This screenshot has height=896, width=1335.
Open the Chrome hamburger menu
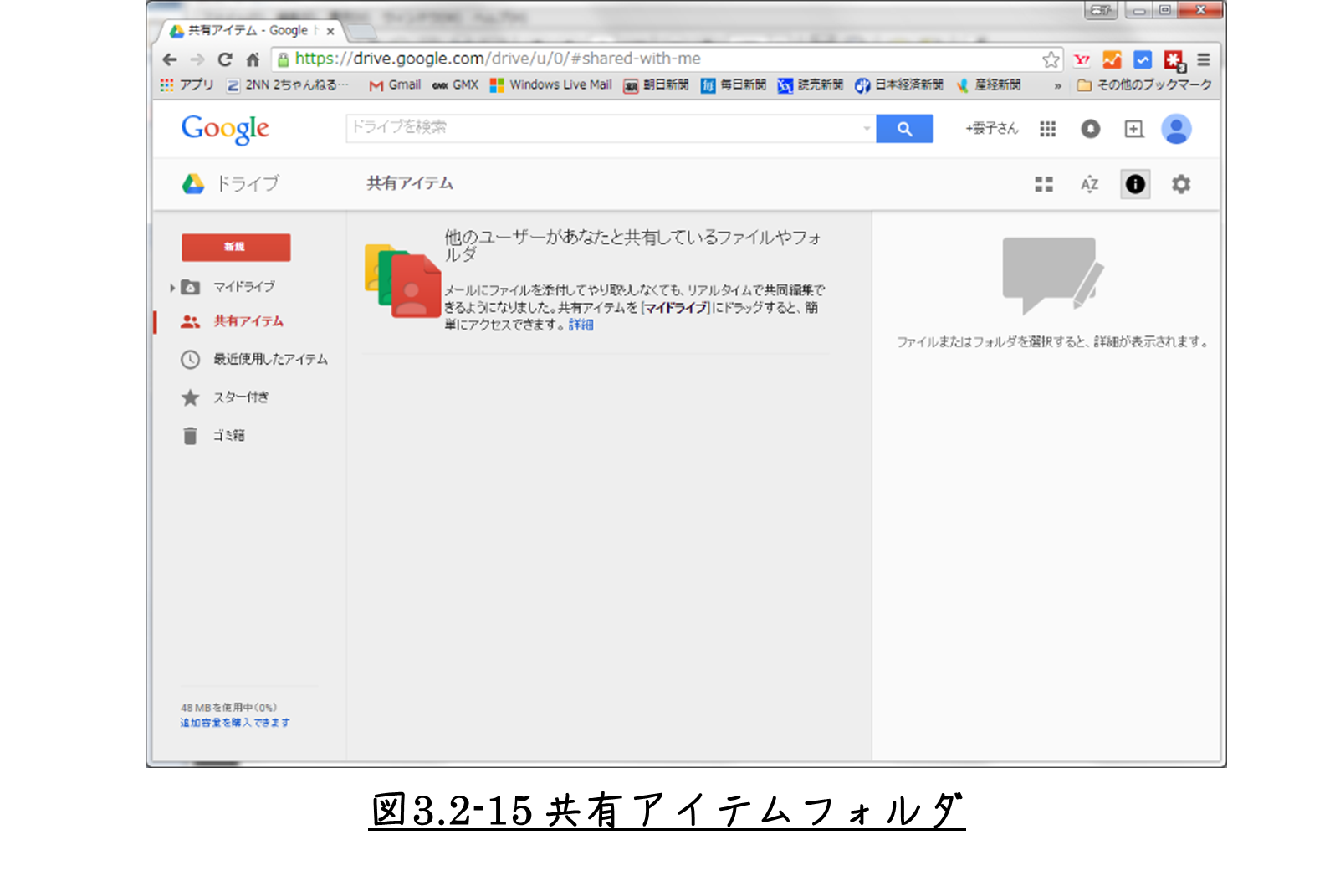point(1204,59)
